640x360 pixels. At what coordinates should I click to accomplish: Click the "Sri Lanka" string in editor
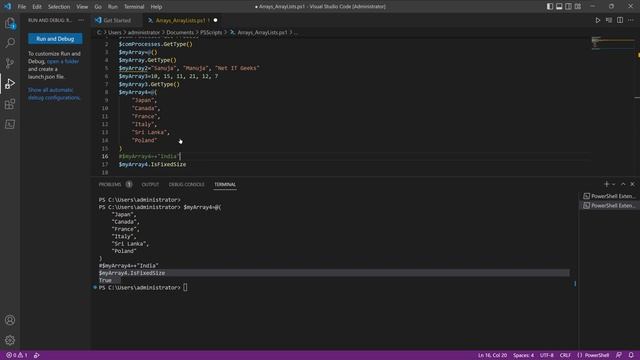pos(149,132)
